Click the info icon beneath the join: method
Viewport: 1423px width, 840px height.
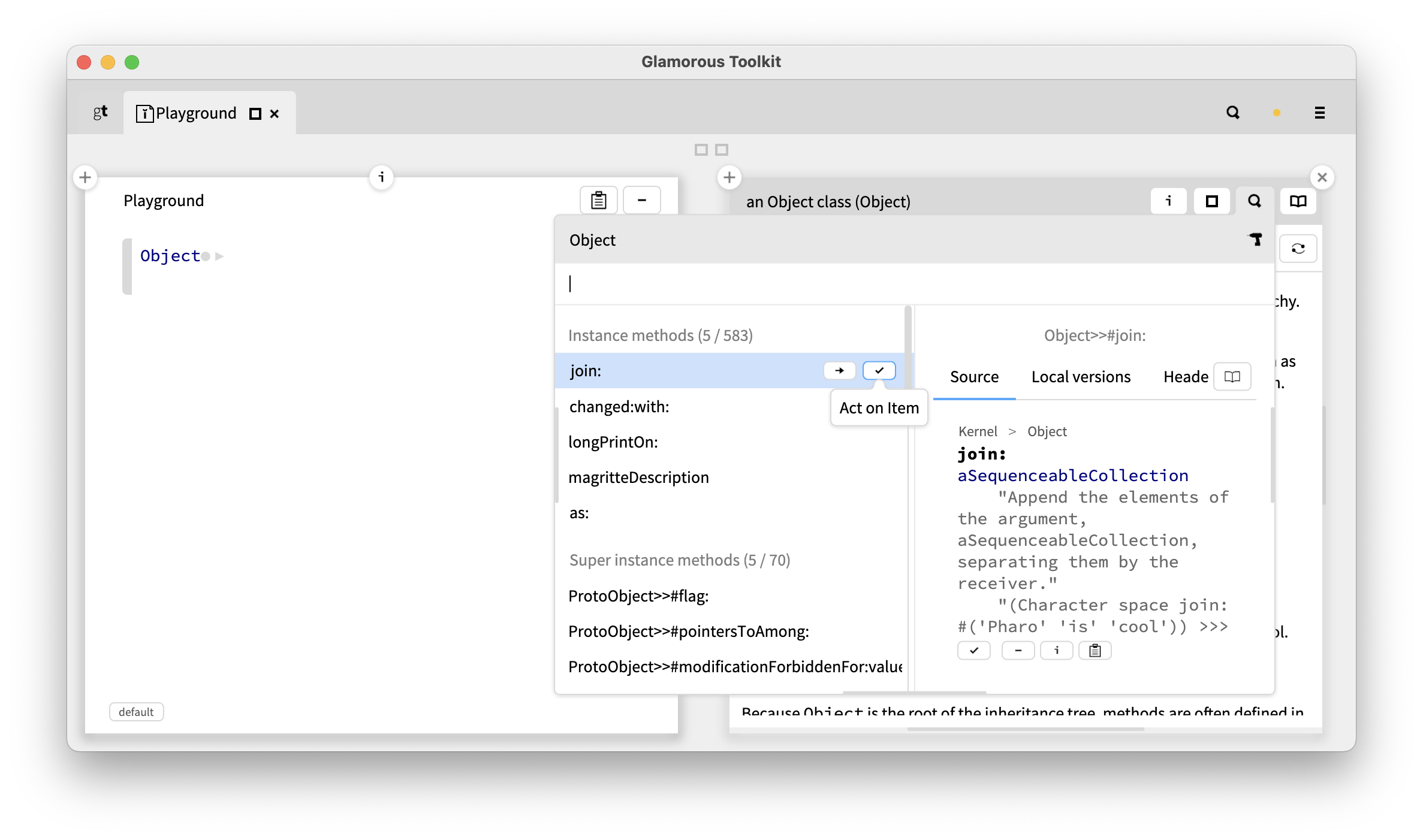point(1056,651)
